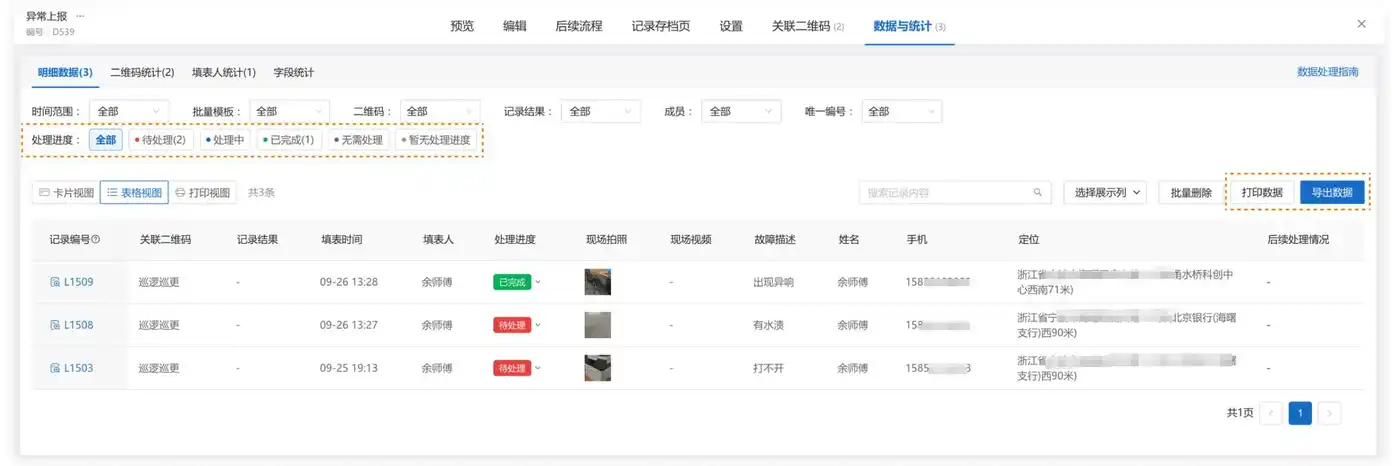
Task: Open the 数据处理指南 link
Action: pyautogui.click(x=1328, y=72)
